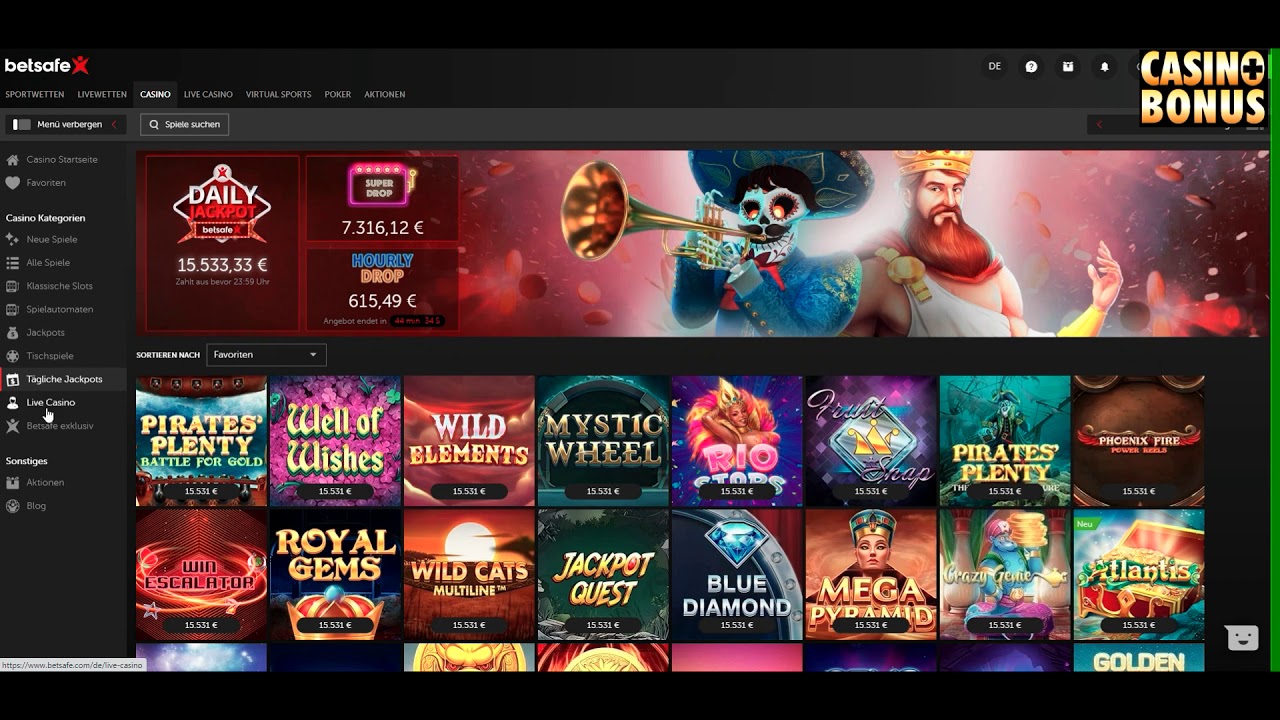Image resolution: width=1280 pixels, height=720 pixels.
Task: Go to Casino Startseite
Action: pos(62,160)
